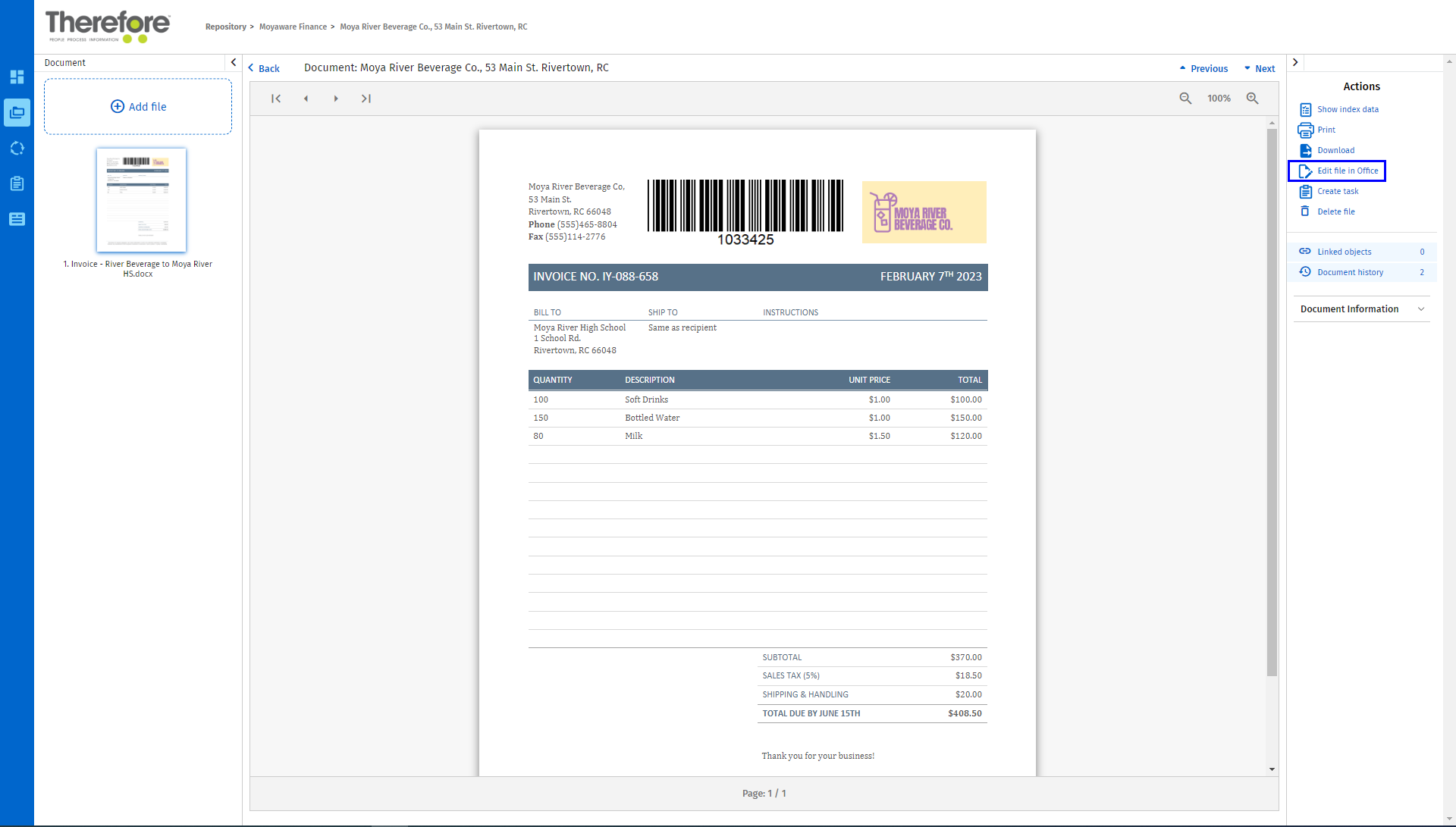
Task: Click Moya River Beverage breadcrumb item
Action: point(434,27)
